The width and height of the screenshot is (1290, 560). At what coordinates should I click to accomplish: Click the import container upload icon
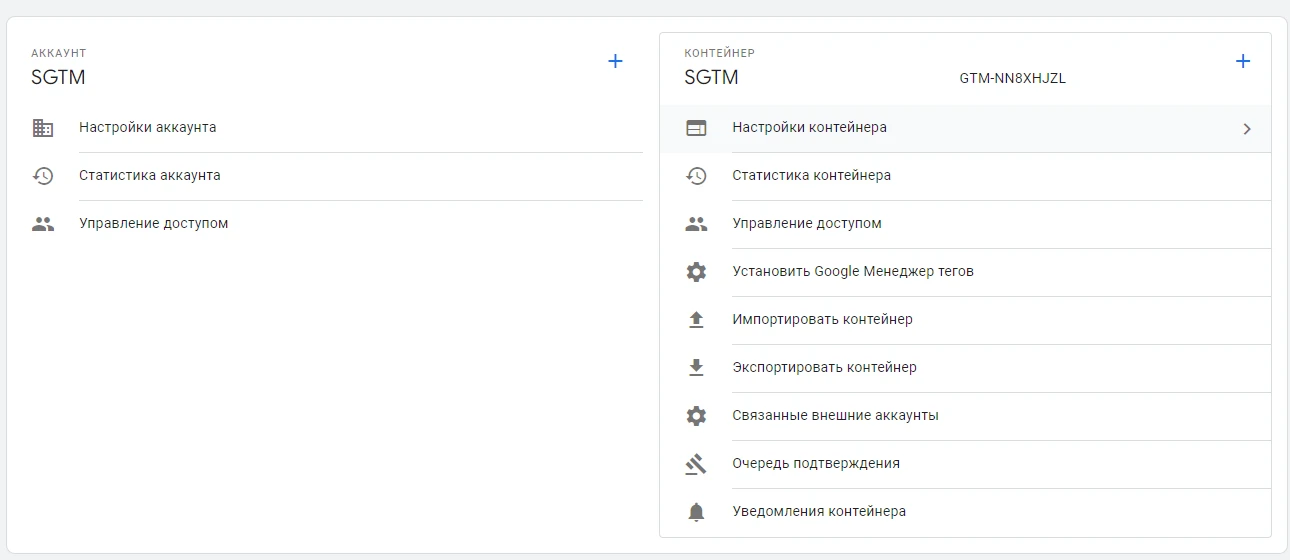click(696, 320)
